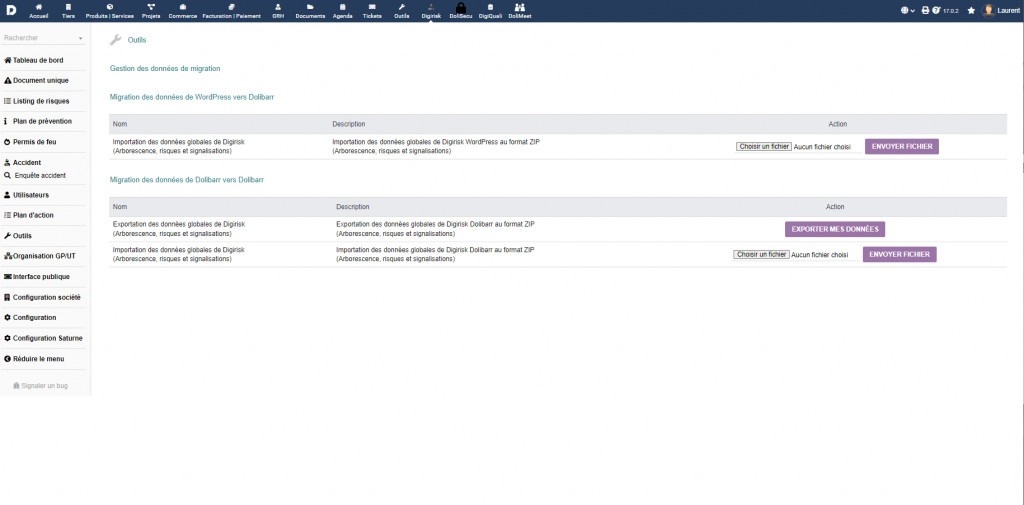Viewport: 1024px width, 505px height.
Task: Open Facturation | Paiement module
Action: (x=231, y=10)
